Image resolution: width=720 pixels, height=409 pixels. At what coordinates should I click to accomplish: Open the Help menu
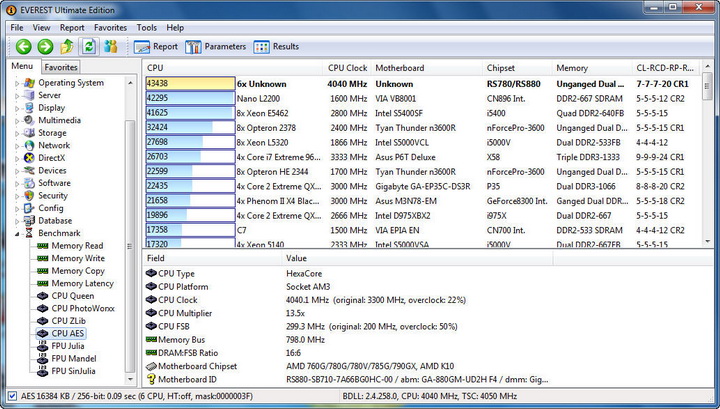pos(175,28)
